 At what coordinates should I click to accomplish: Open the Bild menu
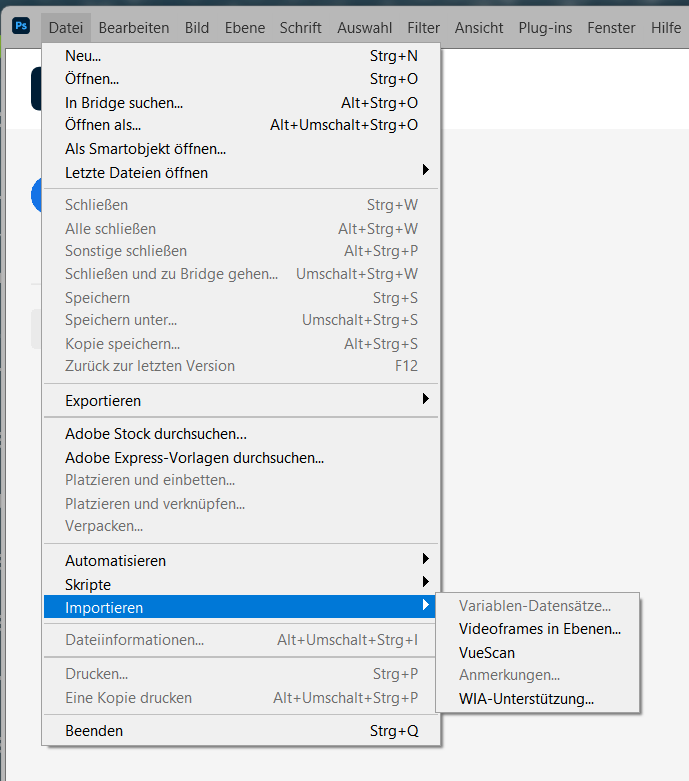click(197, 27)
